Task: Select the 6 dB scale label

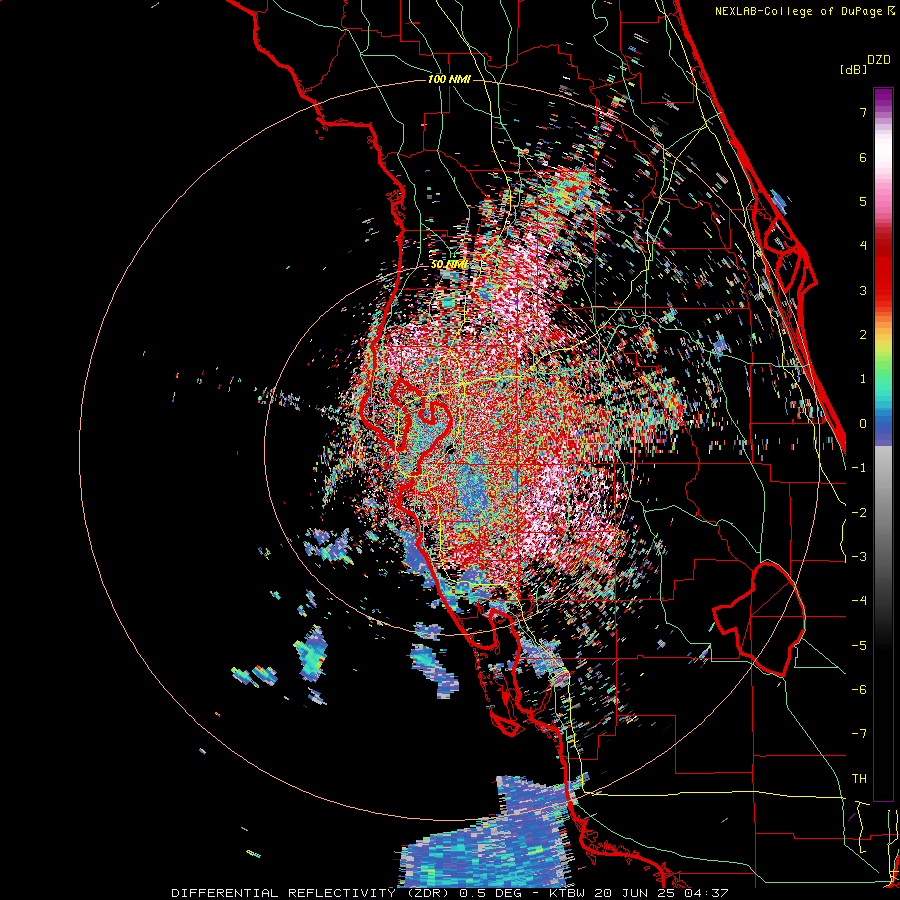Action: point(863,157)
